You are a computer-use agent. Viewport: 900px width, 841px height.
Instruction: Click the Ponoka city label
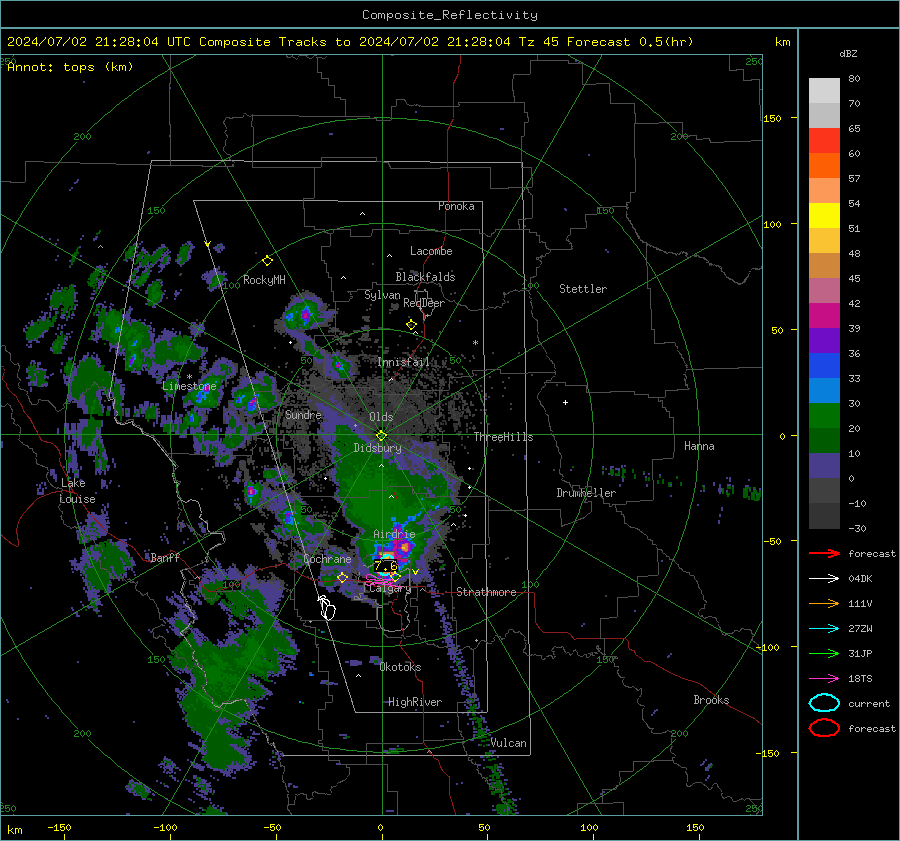[456, 206]
